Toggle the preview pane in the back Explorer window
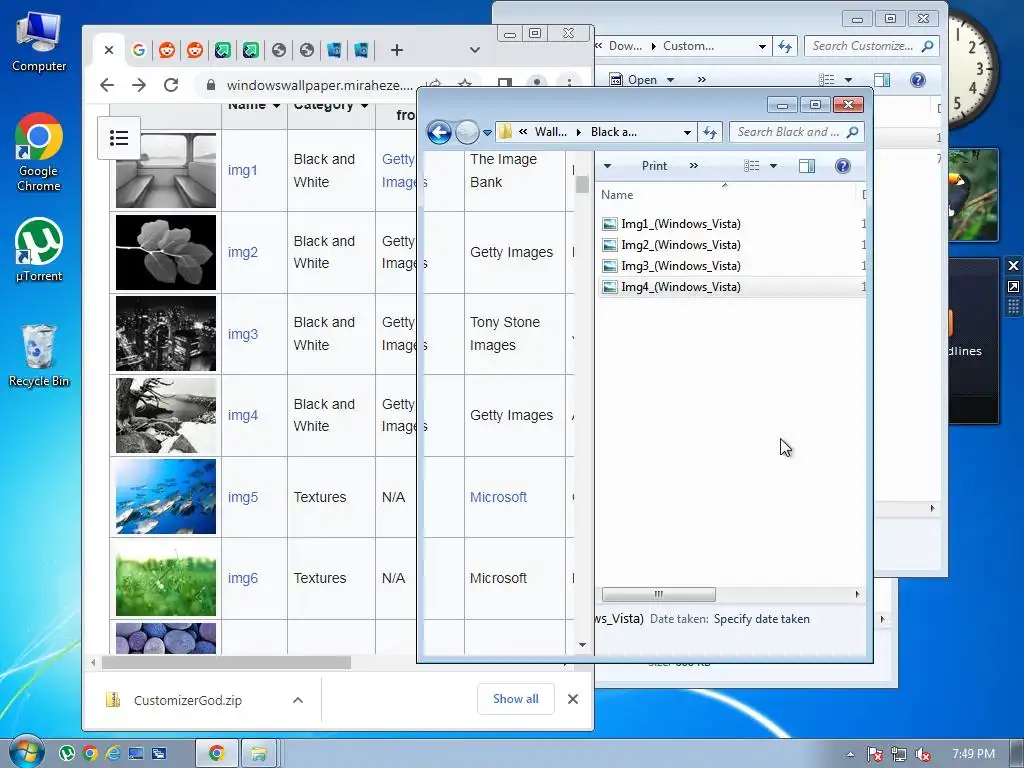The width and height of the screenshot is (1024, 768). coord(882,80)
